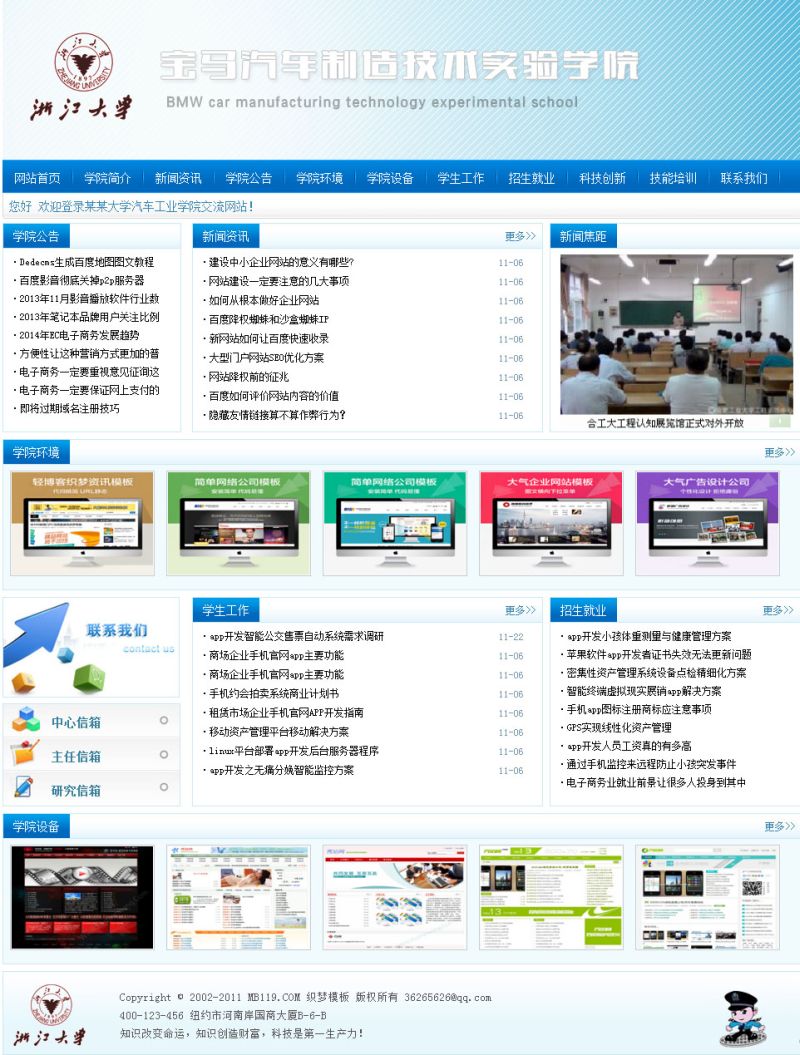Open announcement 百度影音彻底关掉p2p服务器
Viewport: 800px width, 1055px height.
tap(81, 280)
